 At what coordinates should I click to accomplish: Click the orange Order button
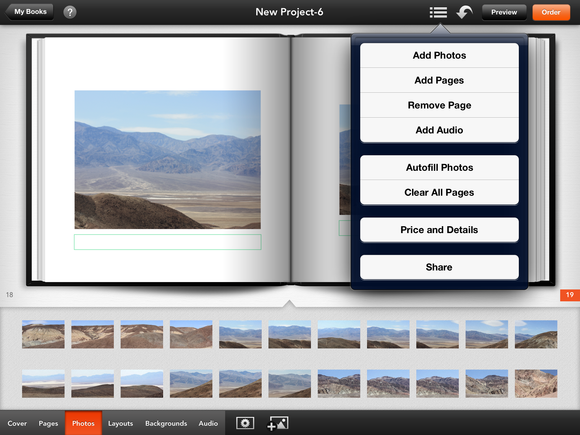(551, 12)
